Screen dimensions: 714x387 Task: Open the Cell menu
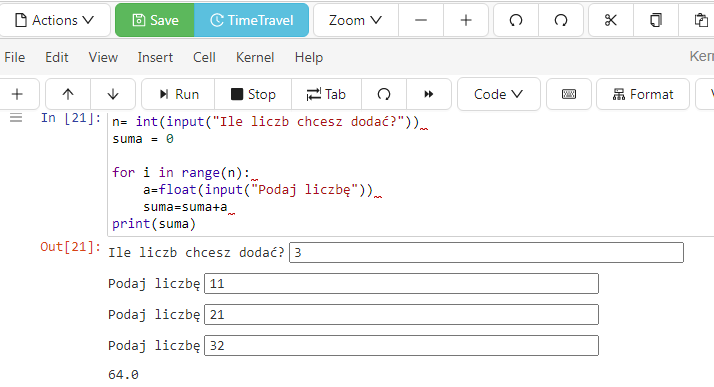click(x=204, y=57)
